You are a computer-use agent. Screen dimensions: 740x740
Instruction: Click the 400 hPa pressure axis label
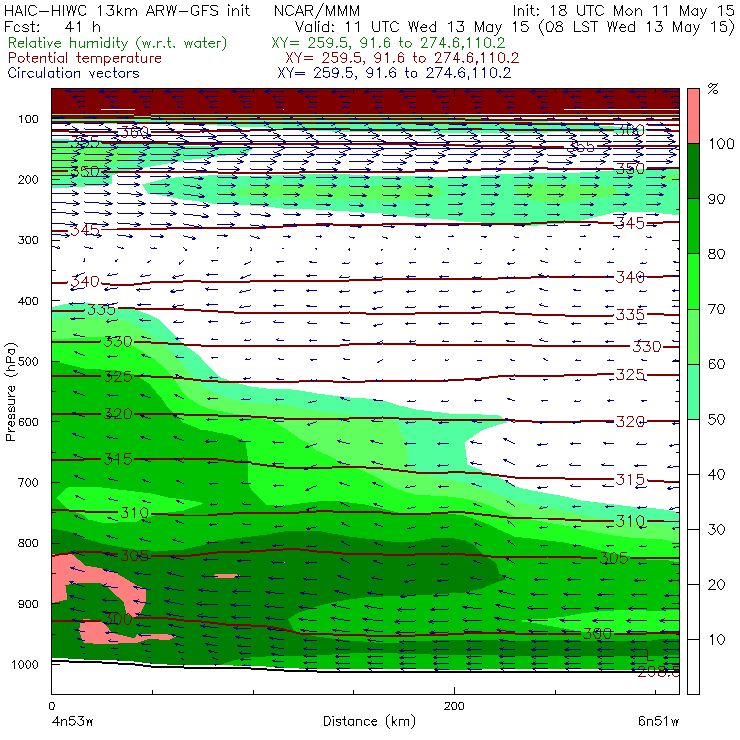[28, 301]
